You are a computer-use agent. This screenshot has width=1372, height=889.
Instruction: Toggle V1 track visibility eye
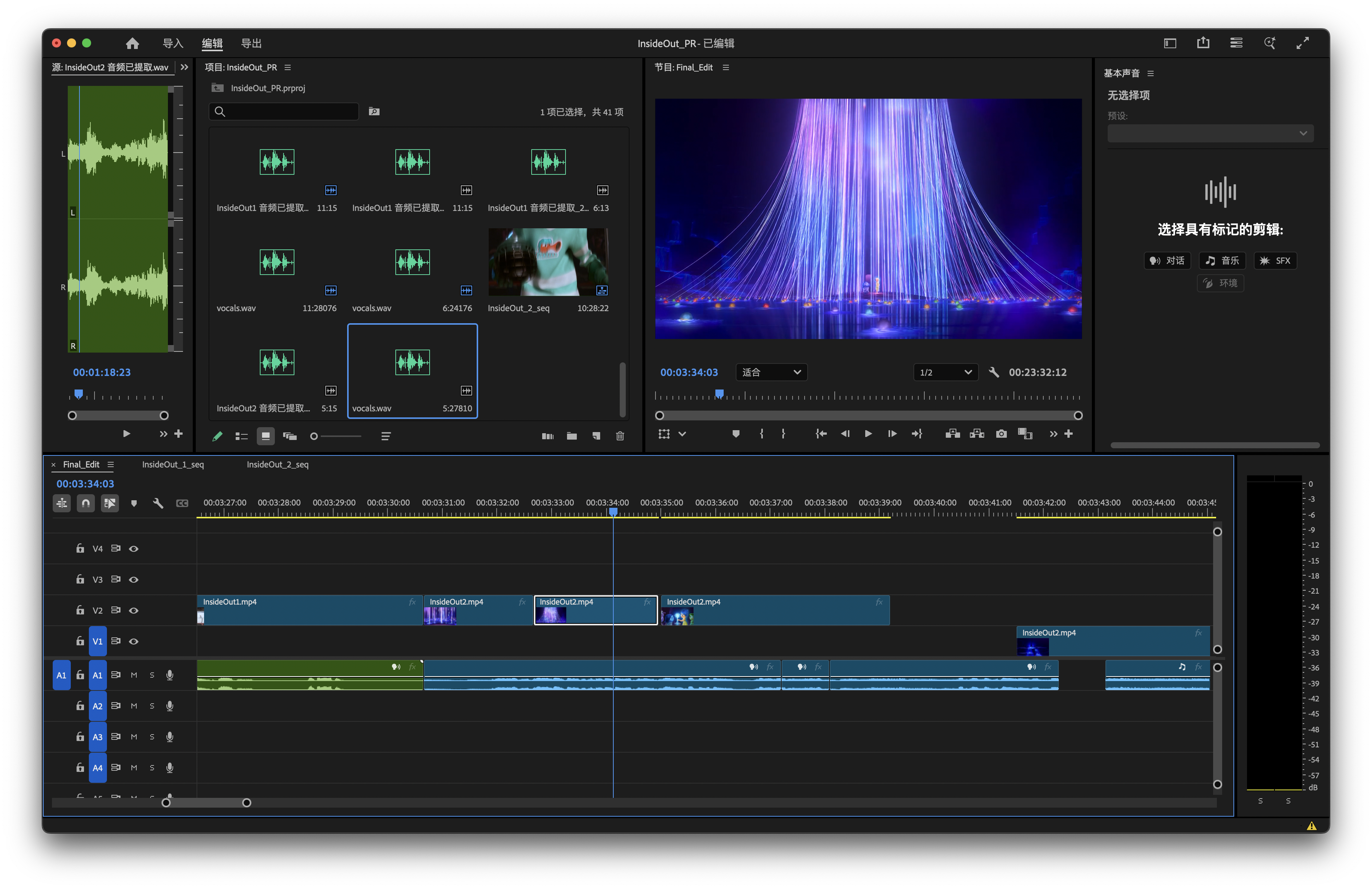[134, 642]
